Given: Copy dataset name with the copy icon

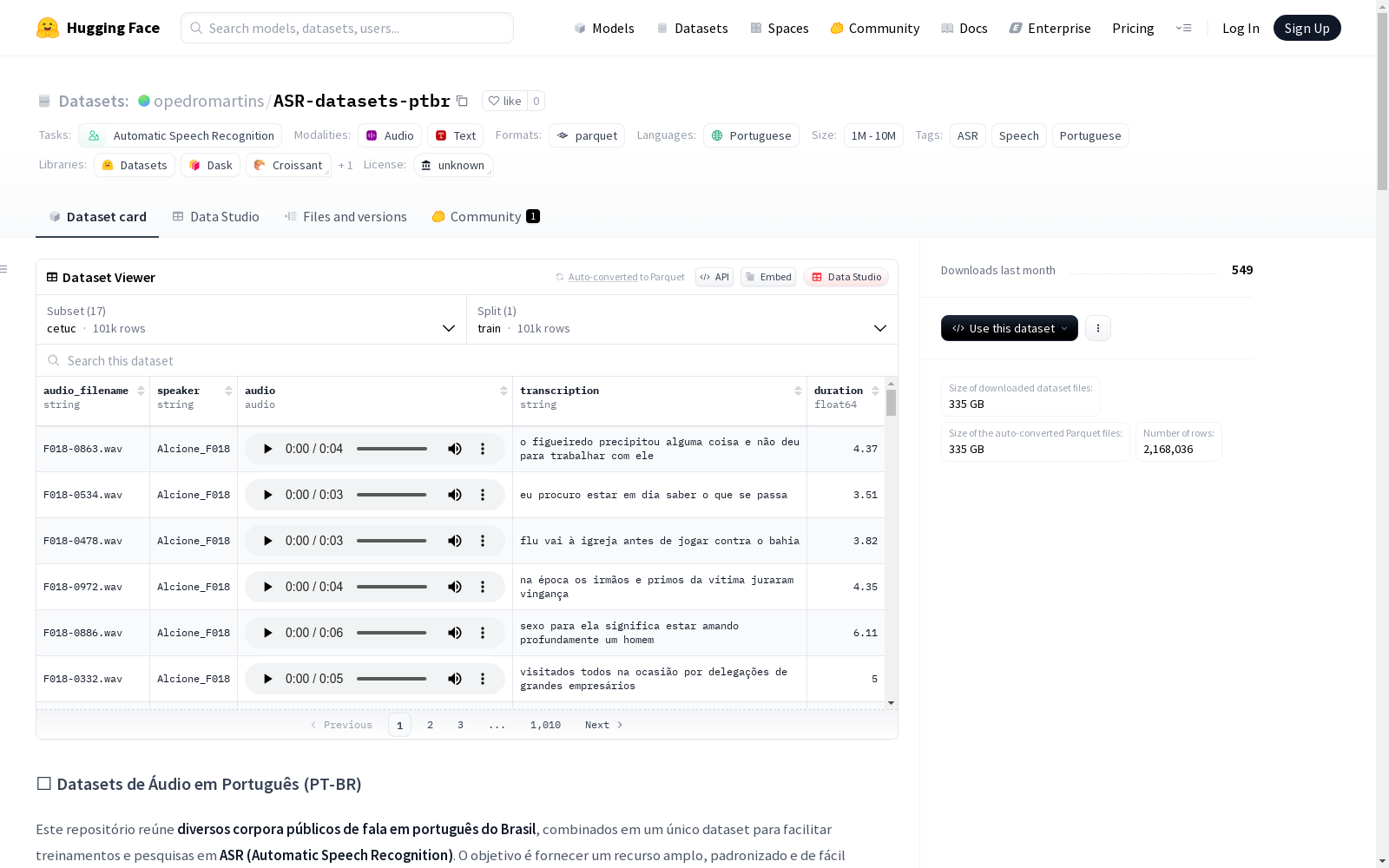Looking at the screenshot, I should pos(463,102).
